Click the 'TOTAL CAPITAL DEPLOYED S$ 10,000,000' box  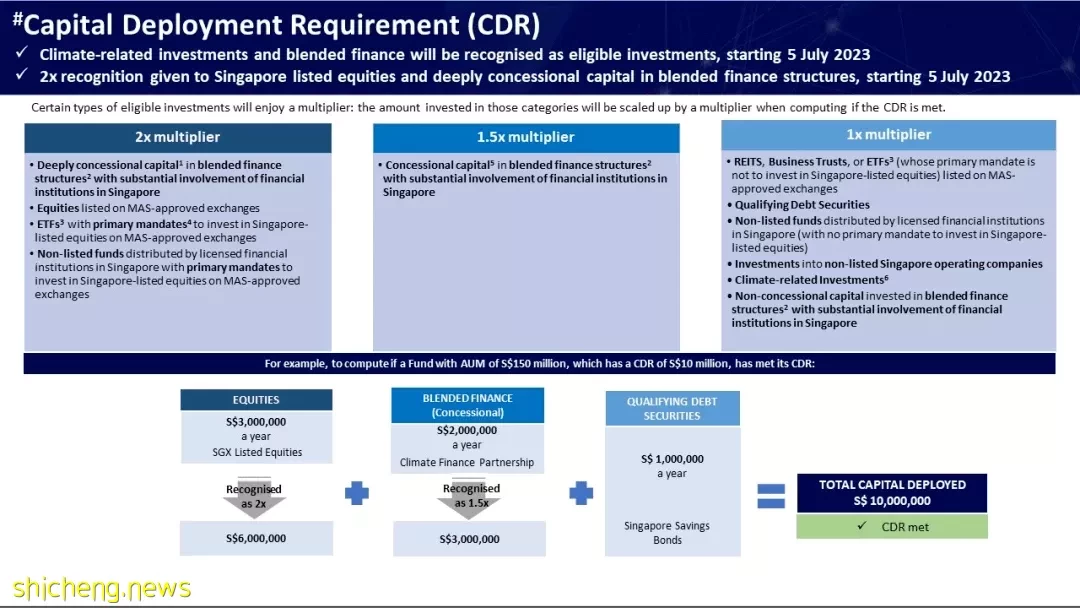pyautogui.click(x=892, y=493)
